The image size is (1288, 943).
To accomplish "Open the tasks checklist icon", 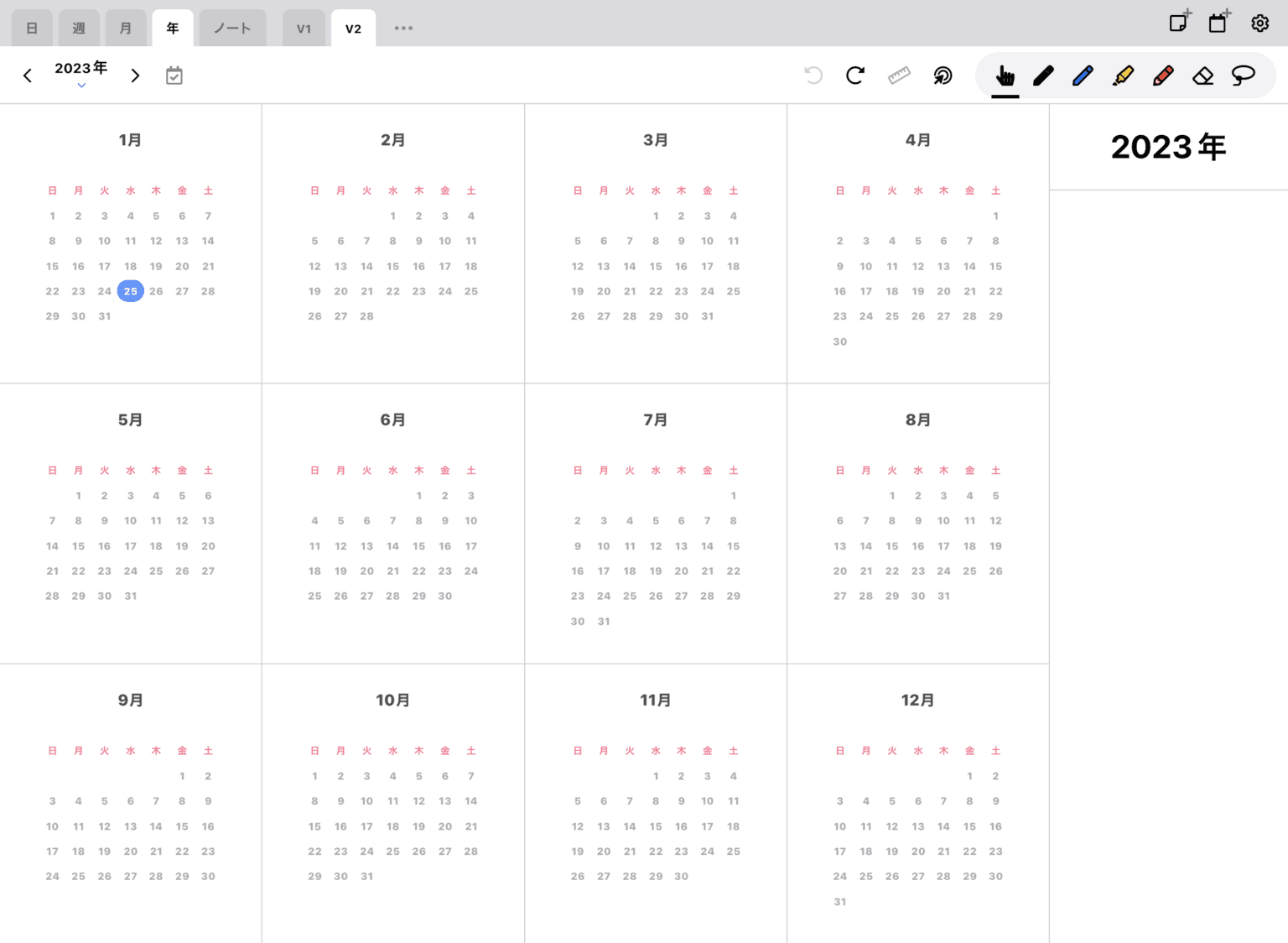I will (174, 75).
